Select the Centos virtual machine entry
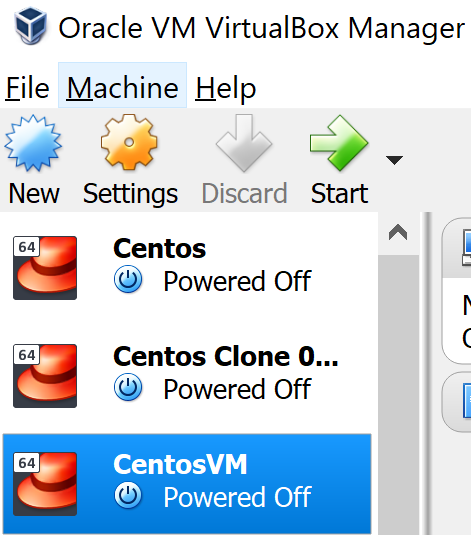Viewport: 471px width, 535px height. pyautogui.click(x=187, y=268)
